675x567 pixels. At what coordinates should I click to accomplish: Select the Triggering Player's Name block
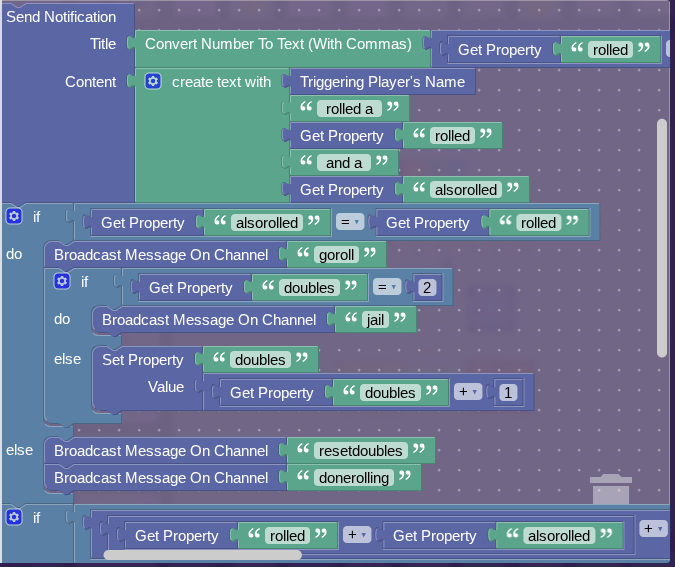(381, 82)
